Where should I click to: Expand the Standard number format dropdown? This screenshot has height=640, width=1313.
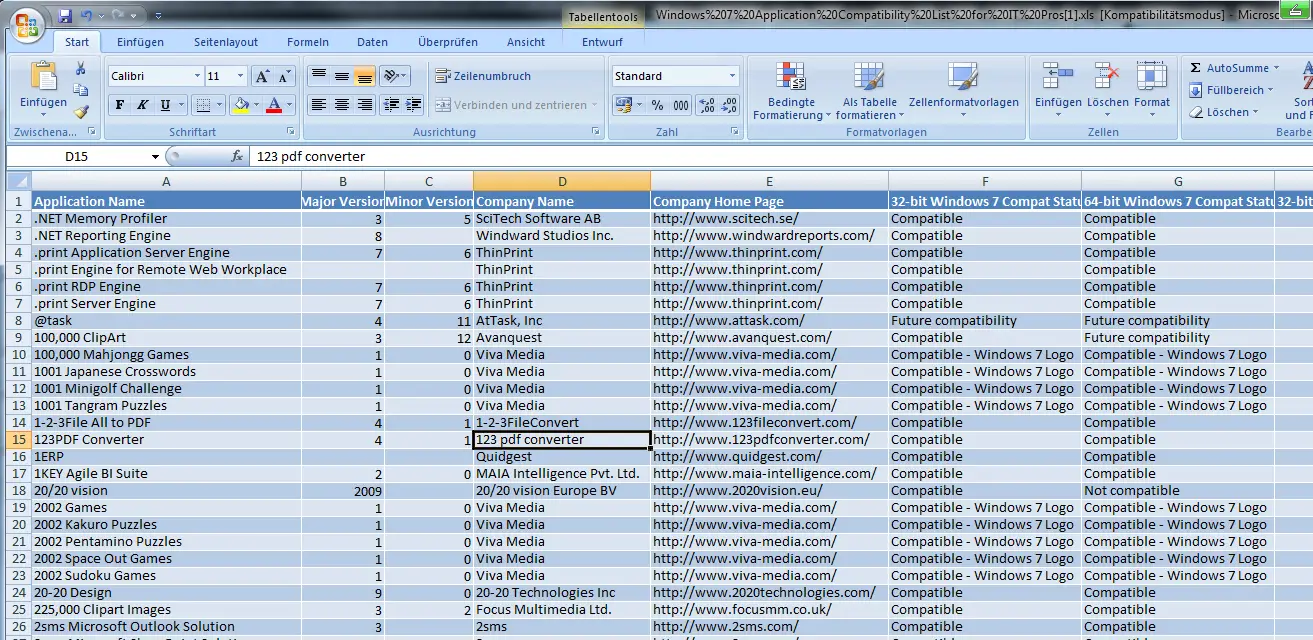pyautogui.click(x=732, y=76)
